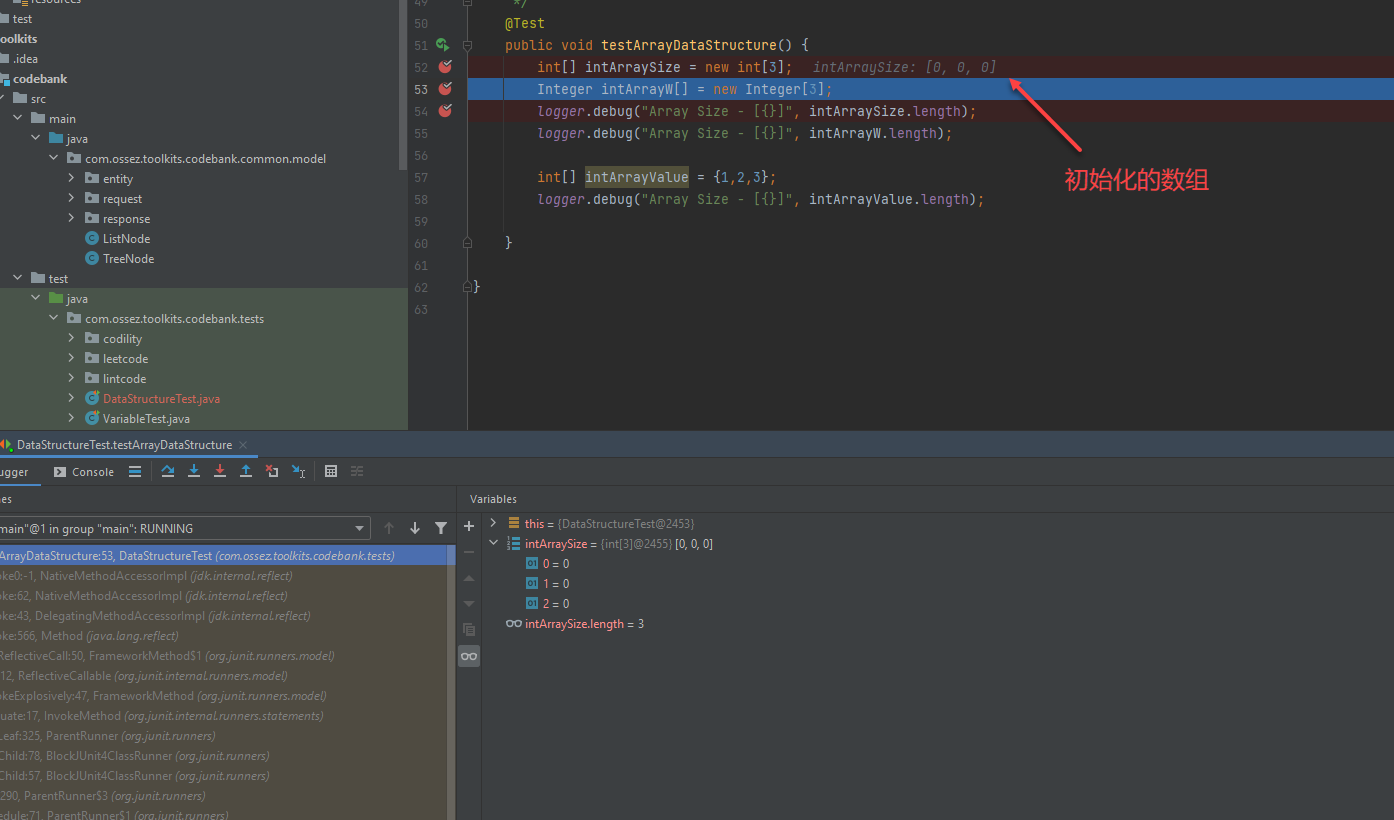Collapse the intArraySize variable node
The height and width of the screenshot is (820, 1394).
tap(493, 543)
